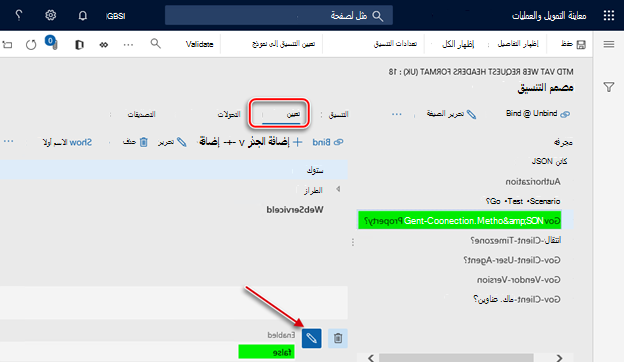Open attachments icon with 0 badge
Screen dimensions: 624x362
coord(51,43)
